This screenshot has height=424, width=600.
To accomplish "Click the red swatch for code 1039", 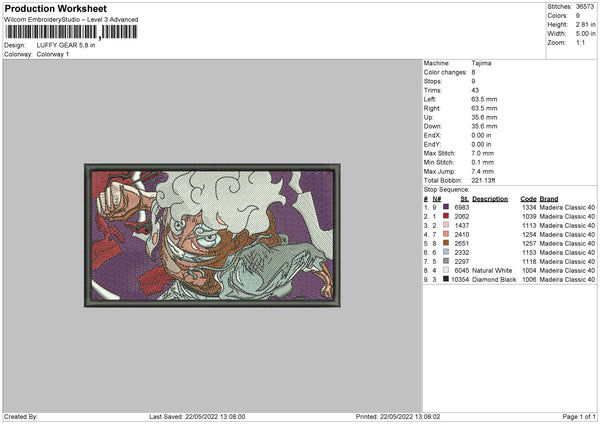I will (446, 216).
